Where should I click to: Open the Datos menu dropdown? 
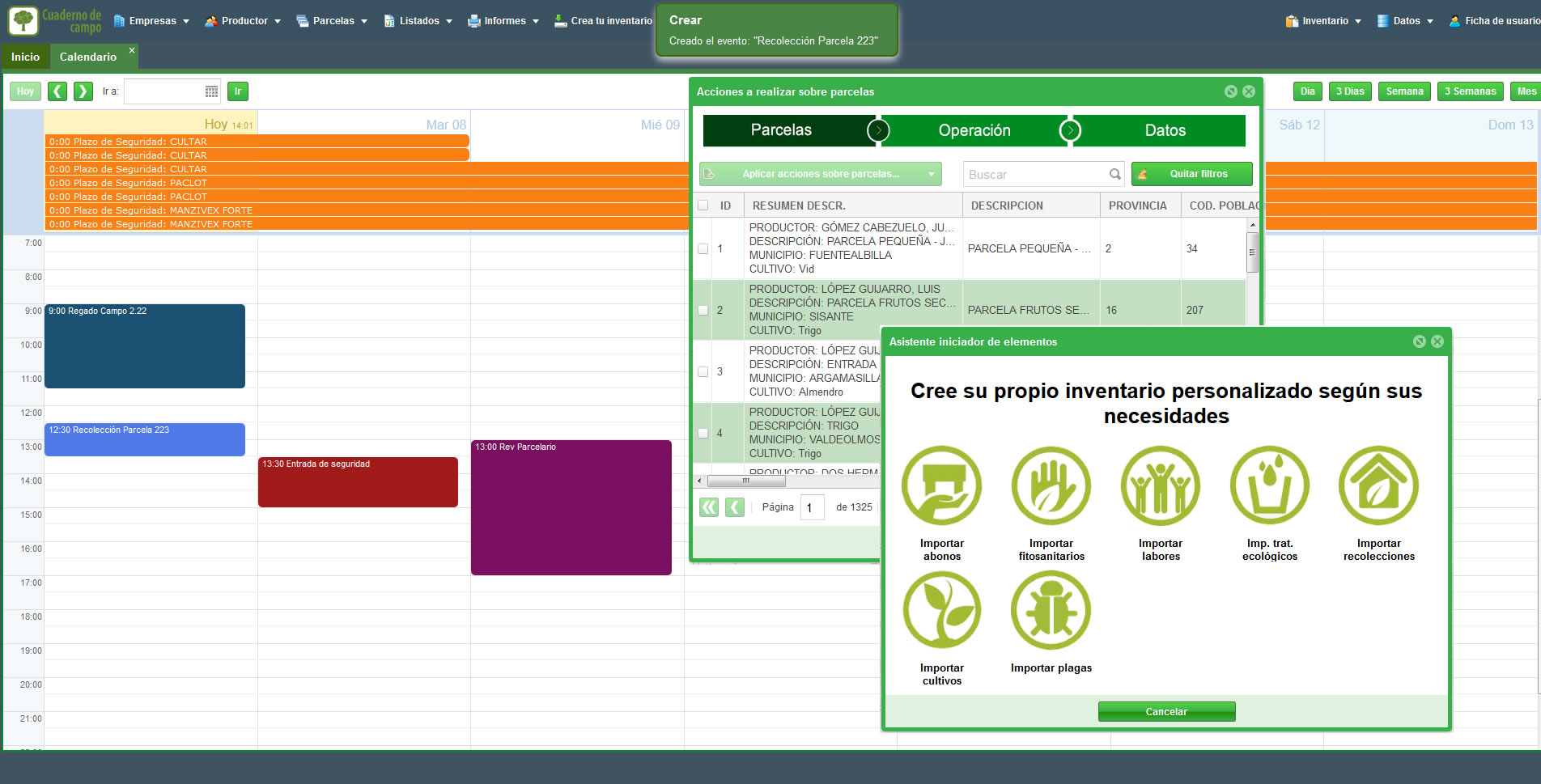(1405, 21)
